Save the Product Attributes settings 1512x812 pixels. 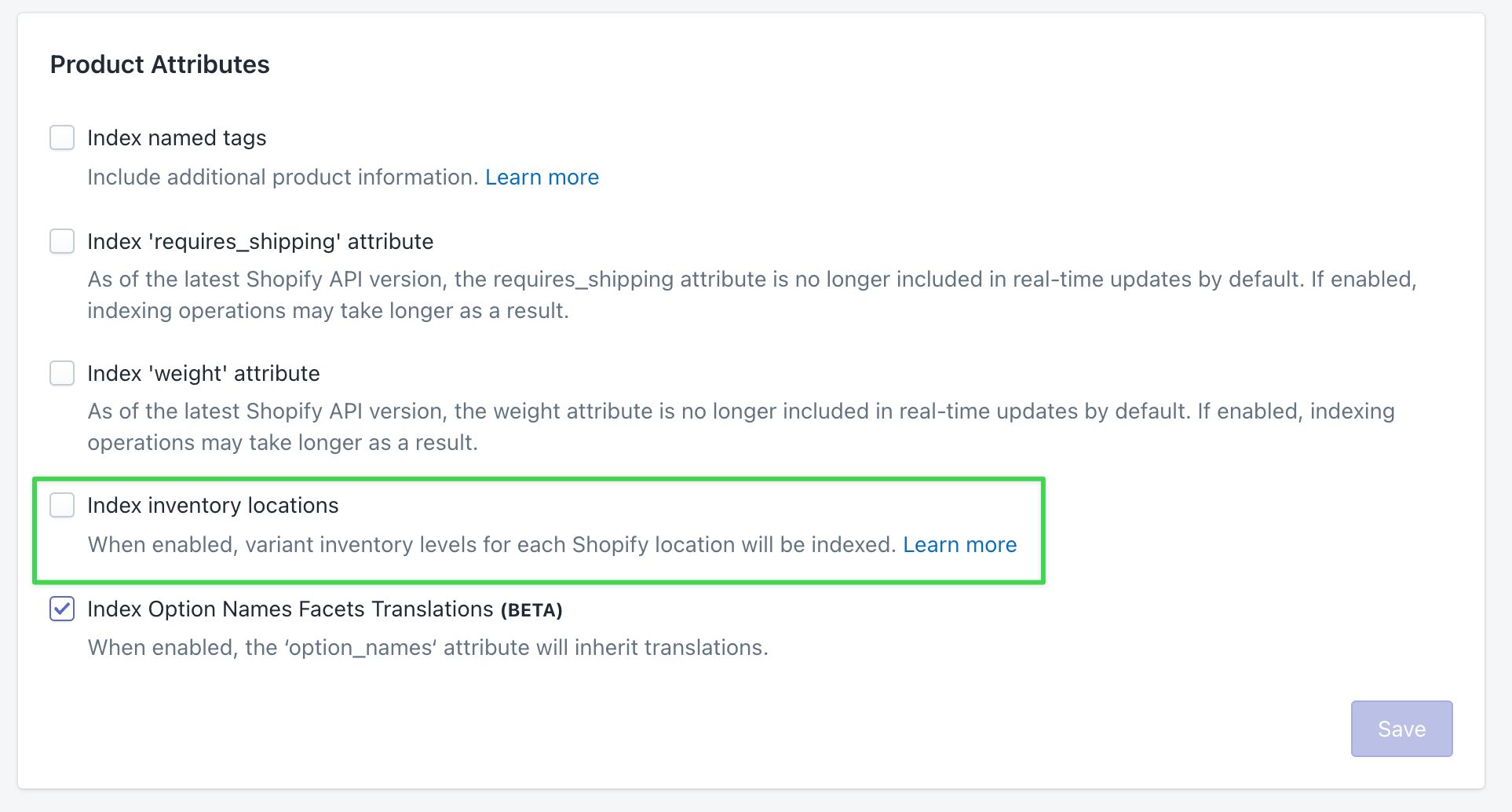point(1401,728)
